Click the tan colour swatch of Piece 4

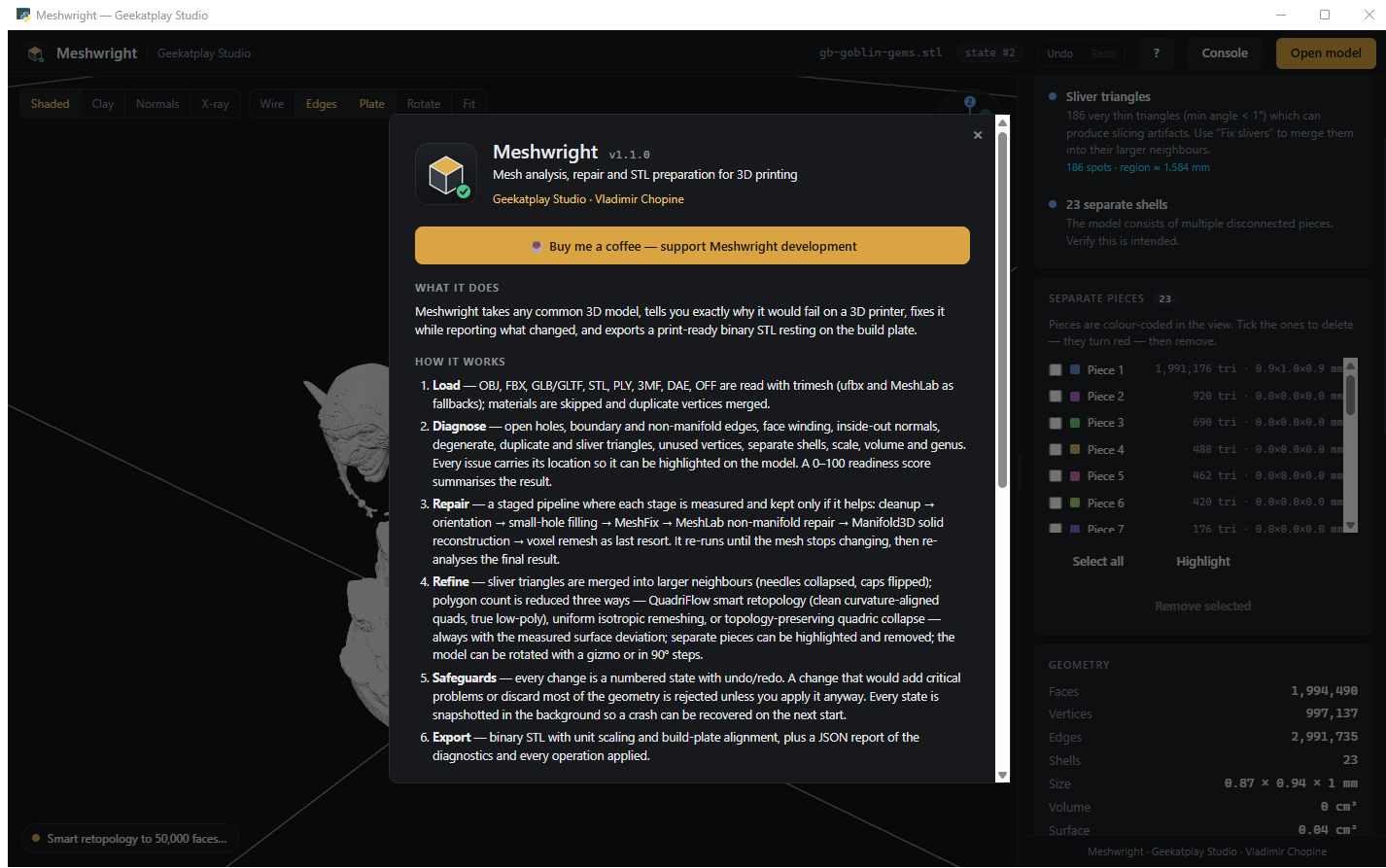[1075, 450]
